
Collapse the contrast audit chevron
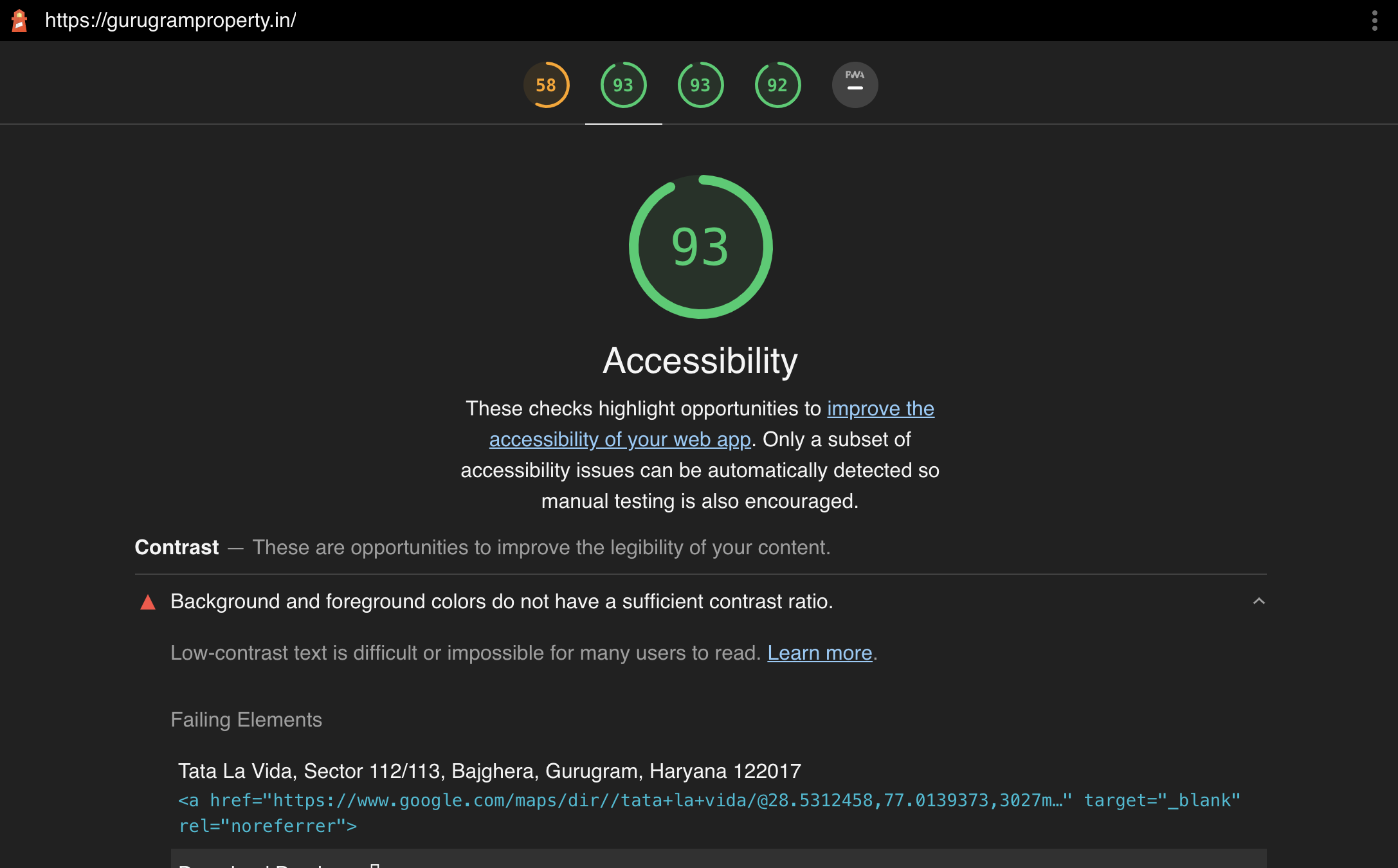(x=1258, y=601)
